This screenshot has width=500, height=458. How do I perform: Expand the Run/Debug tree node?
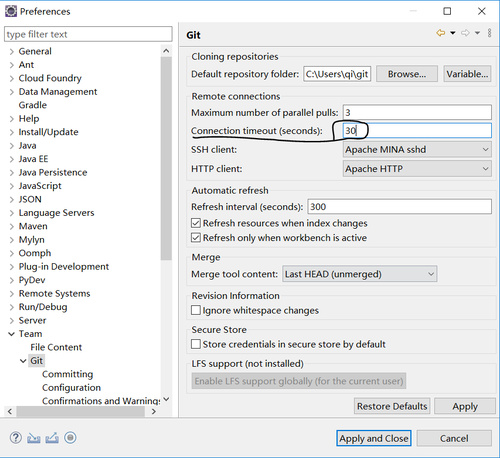coord(12,307)
